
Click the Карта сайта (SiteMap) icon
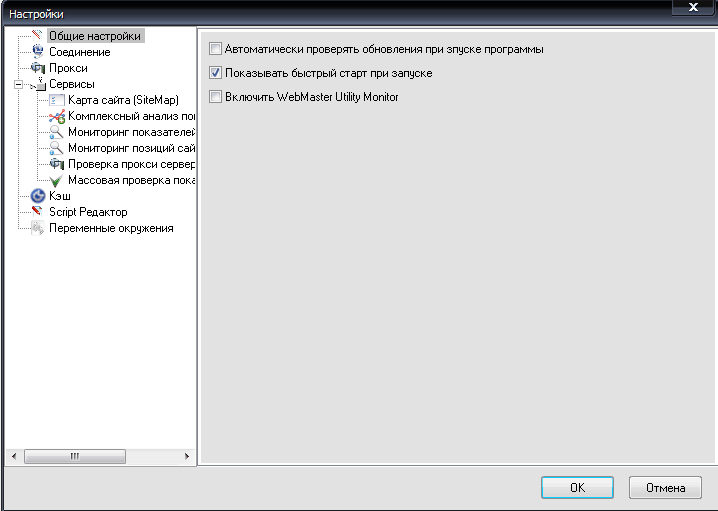[x=57, y=100]
